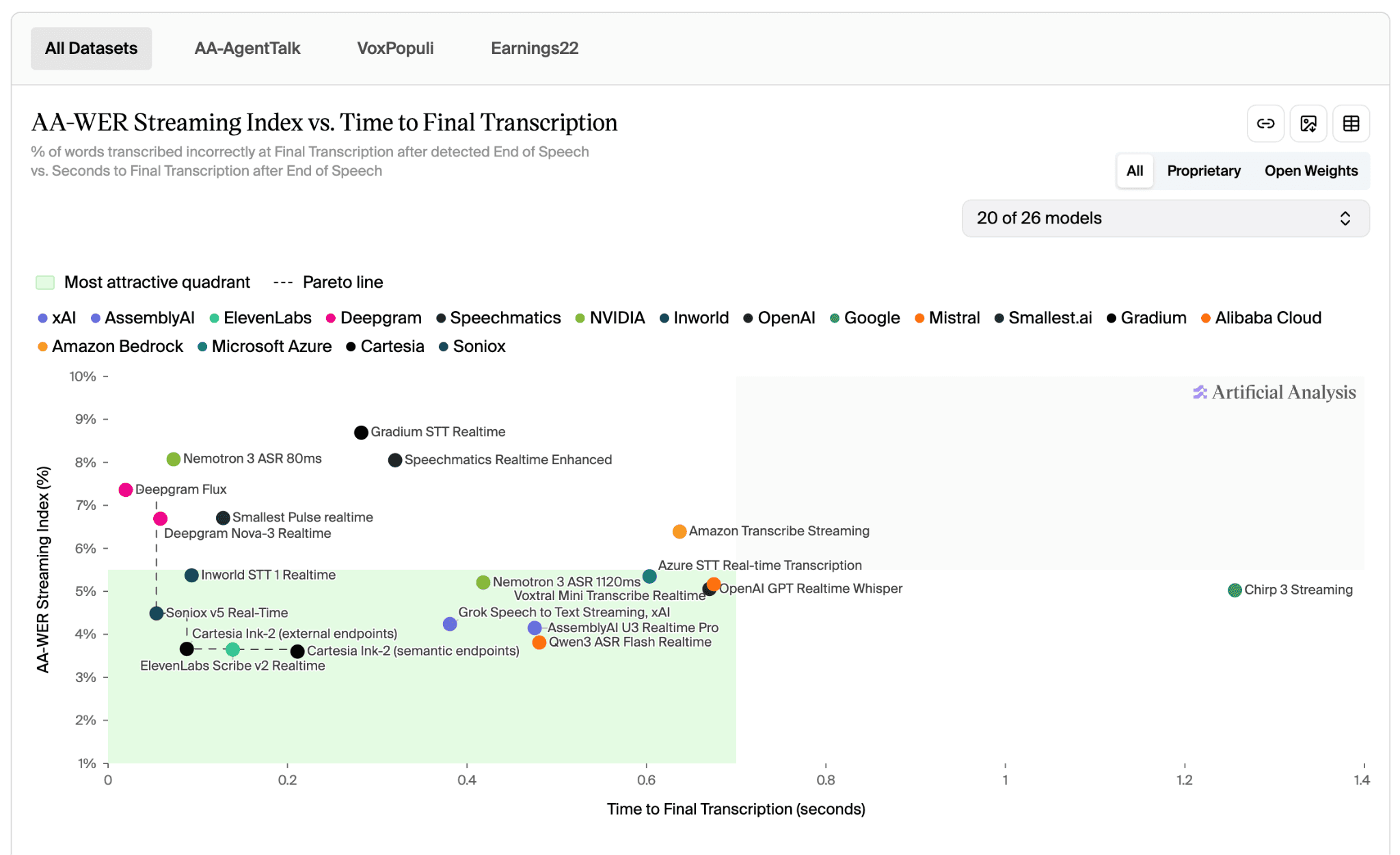Select the AssemblyAI U3 Realtime Pro dot
1400x855 pixels.
click(x=535, y=628)
